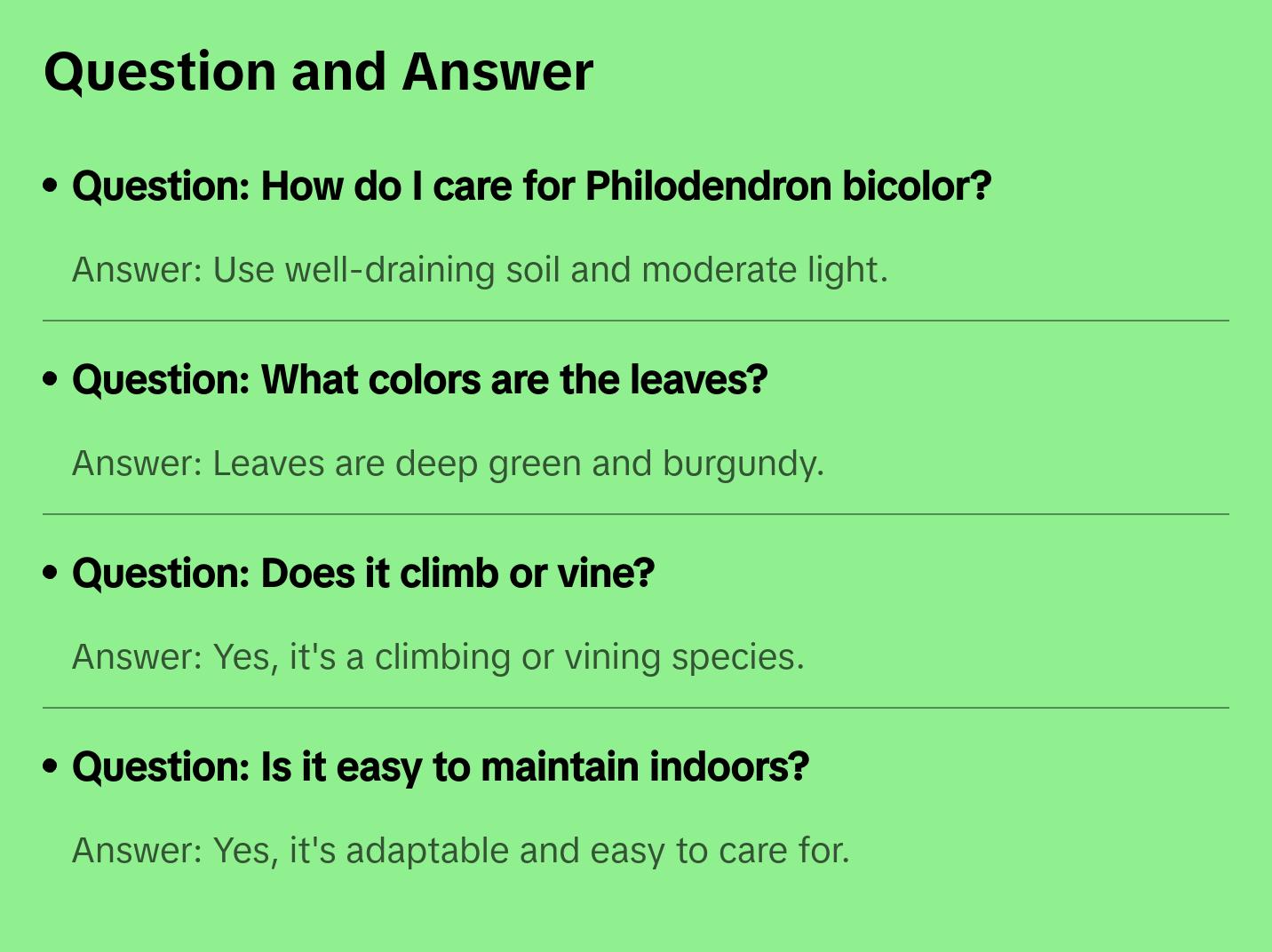Viewport: 1272px width, 952px height.
Task: Click the divider line below the soil answer
Action: tap(636, 321)
